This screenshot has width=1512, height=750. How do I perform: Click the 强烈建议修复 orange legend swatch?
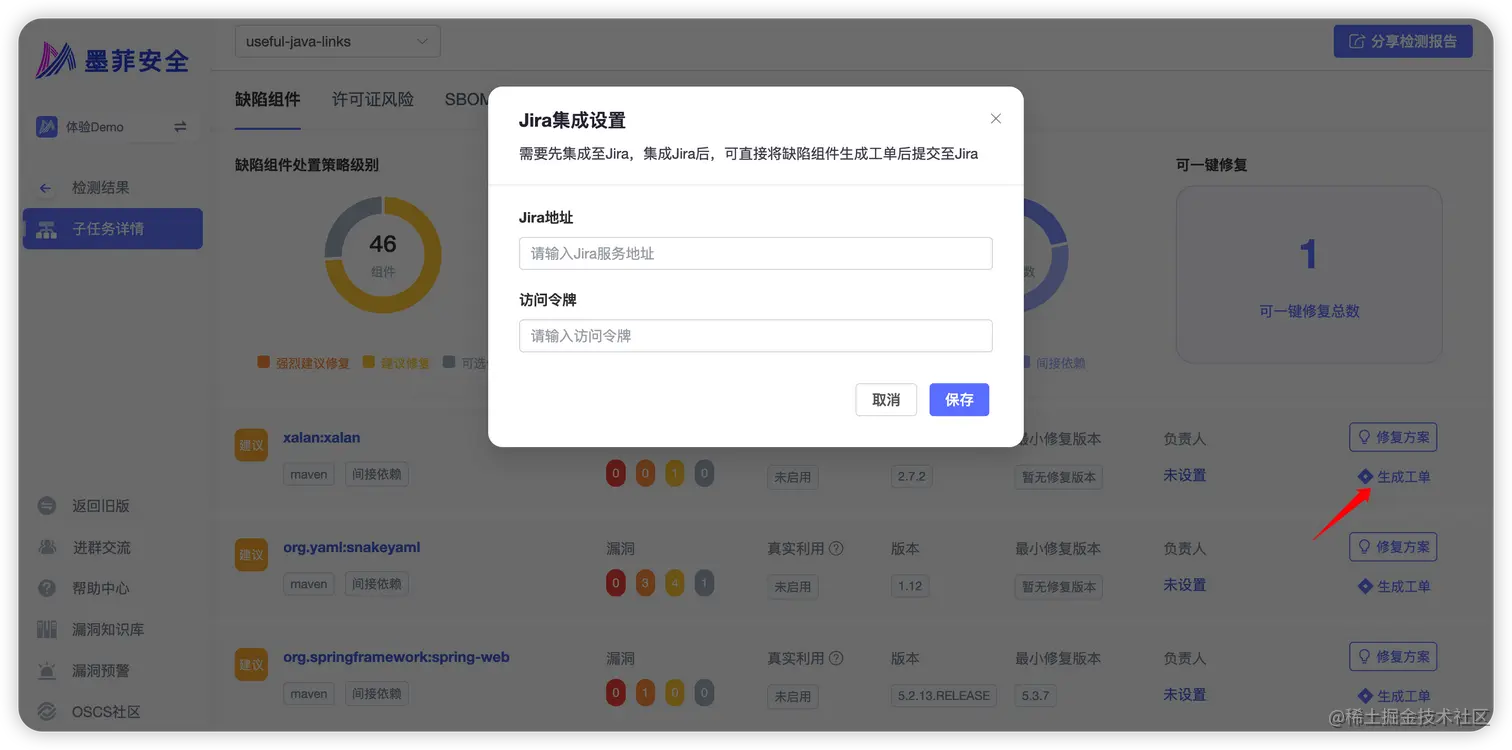point(263,362)
